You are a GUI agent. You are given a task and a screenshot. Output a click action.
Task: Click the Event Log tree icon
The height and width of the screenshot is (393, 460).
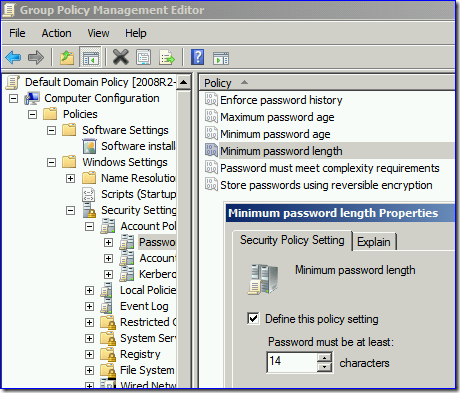point(107,306)
